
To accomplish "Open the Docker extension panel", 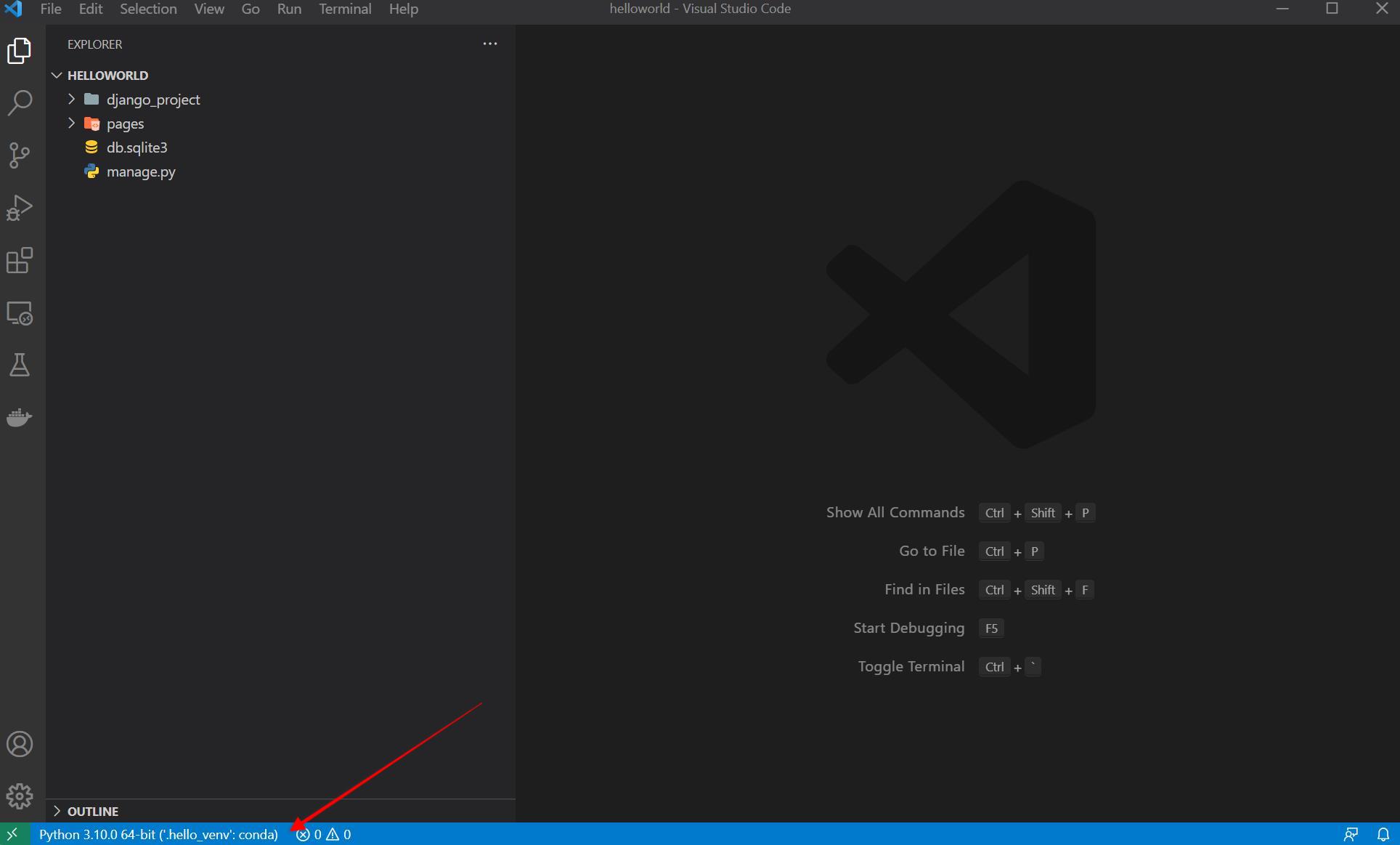I will tap(20, 418).
